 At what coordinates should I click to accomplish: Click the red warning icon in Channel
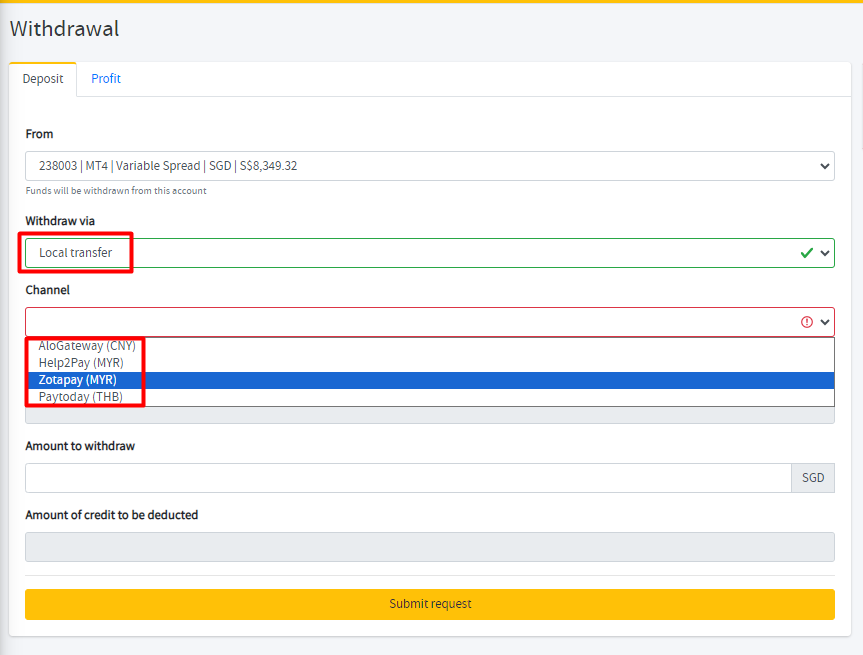807,322
